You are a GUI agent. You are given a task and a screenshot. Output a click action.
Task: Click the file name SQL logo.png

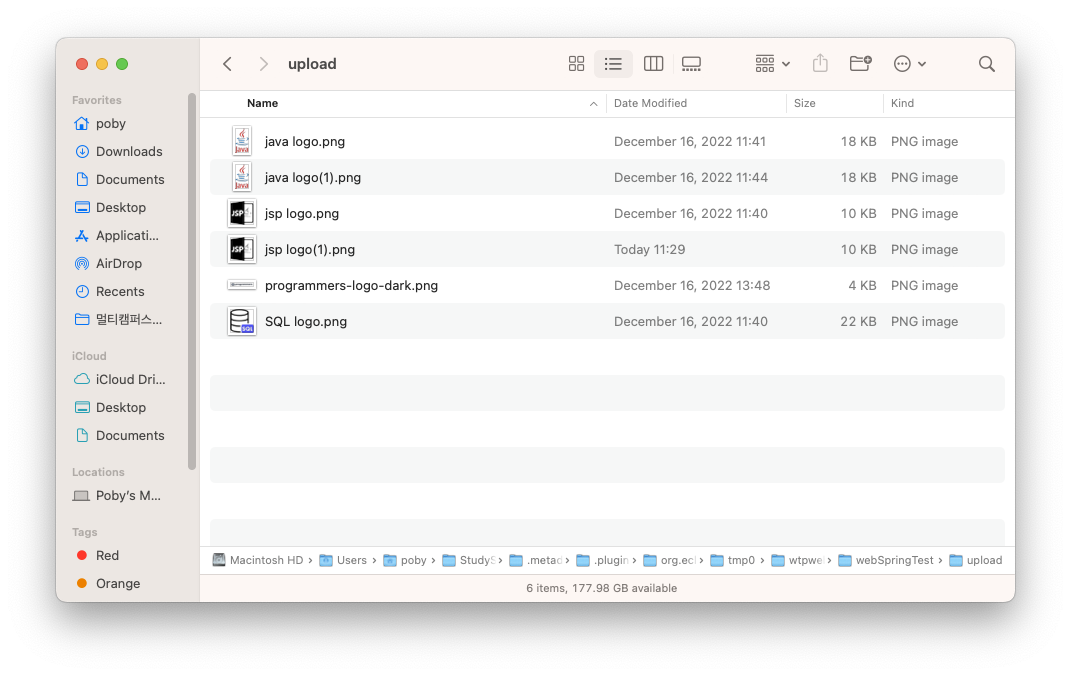click(306, 322)
